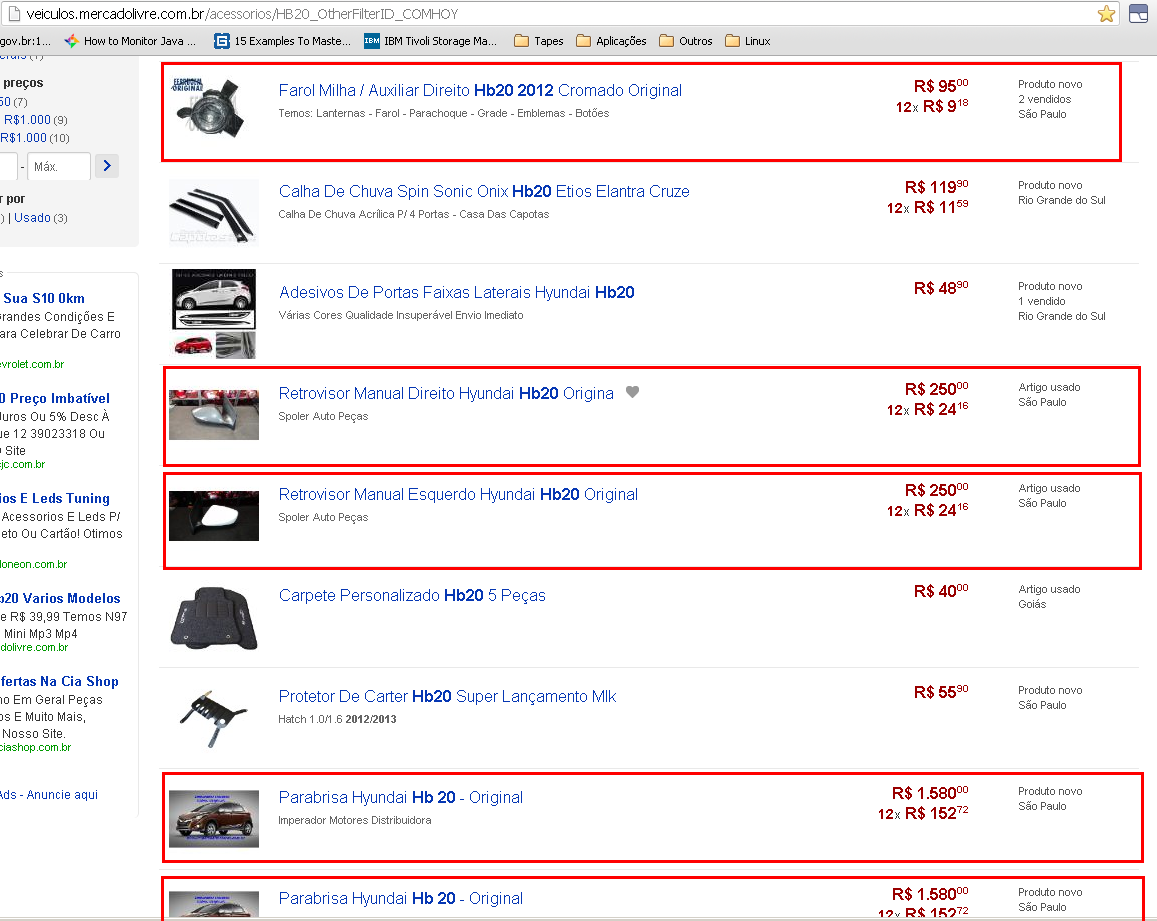
Task: Expand the Linux bookmarks folder
Action: [748, 41]
